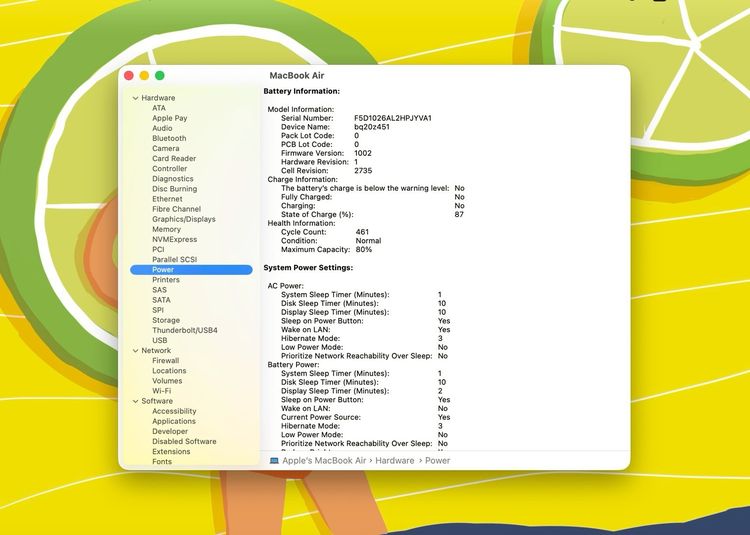Select Apple Pay in the sidebar
Screen dimensions: 750x535
coord(170,118)
